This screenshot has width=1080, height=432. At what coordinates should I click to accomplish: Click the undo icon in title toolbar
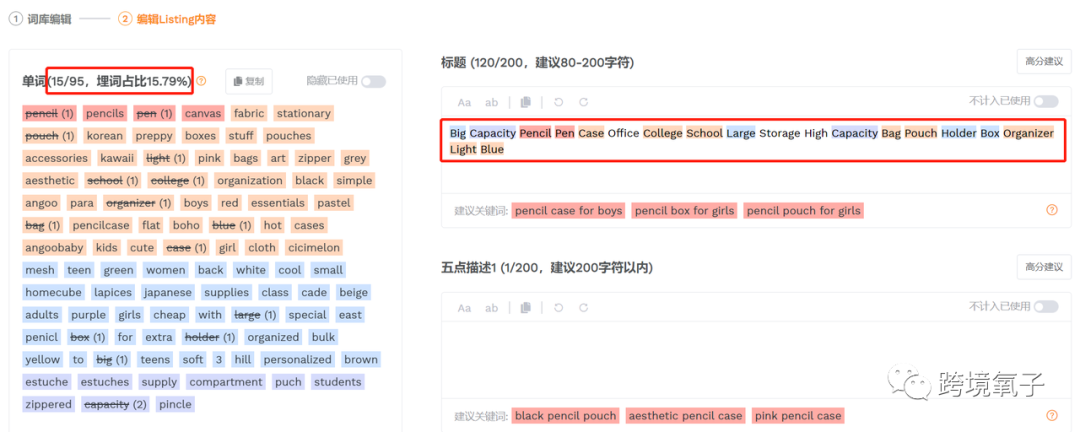(559, 102)
